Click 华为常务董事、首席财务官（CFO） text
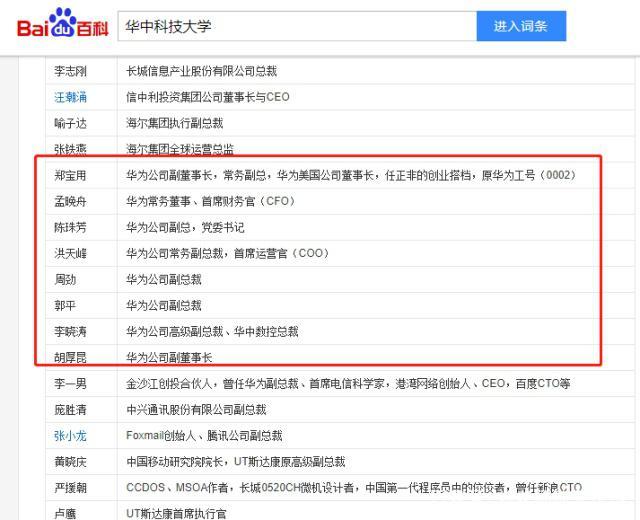This screenshot has width=640, height=520. 211,202
